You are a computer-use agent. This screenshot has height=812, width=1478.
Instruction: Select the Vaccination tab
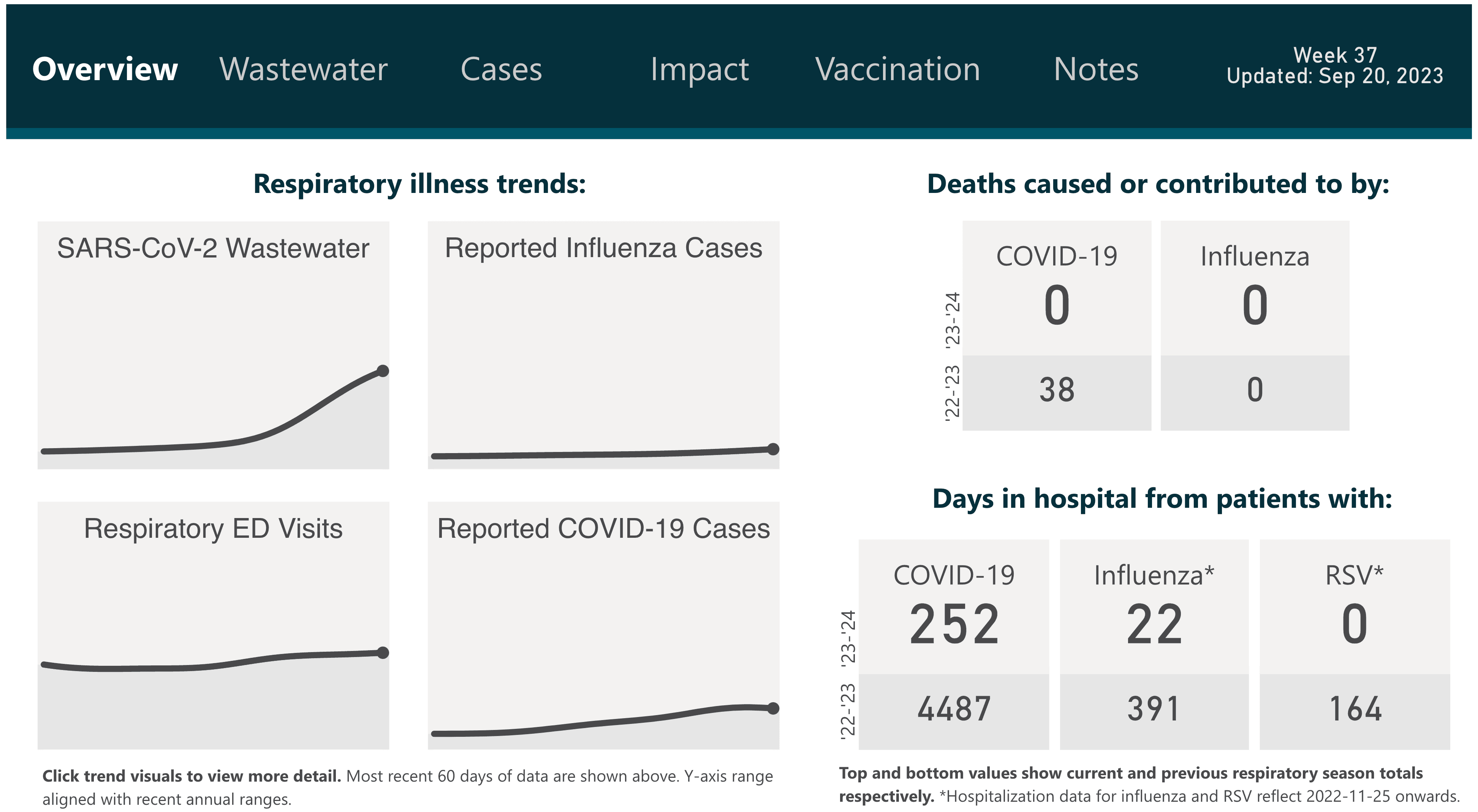(897, 70)
